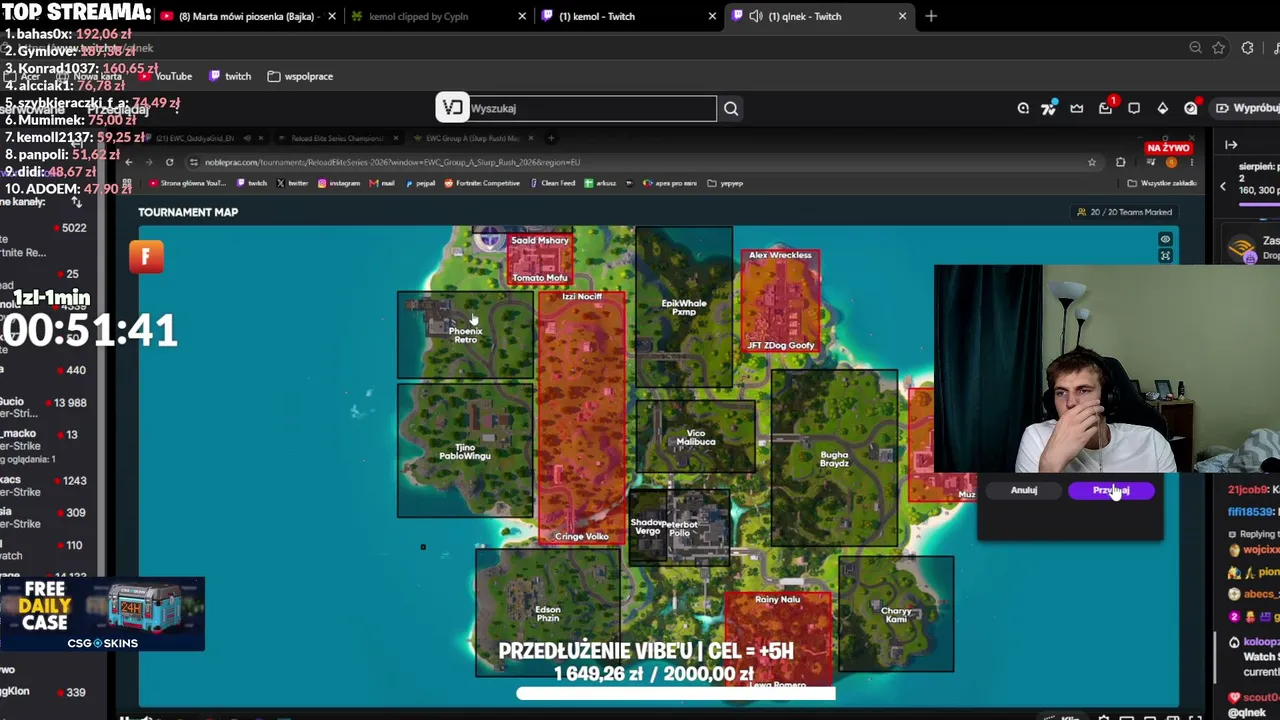1280x720 pixels.
Task: Bookmark this page with the star icon
Action: point(1218,48)
